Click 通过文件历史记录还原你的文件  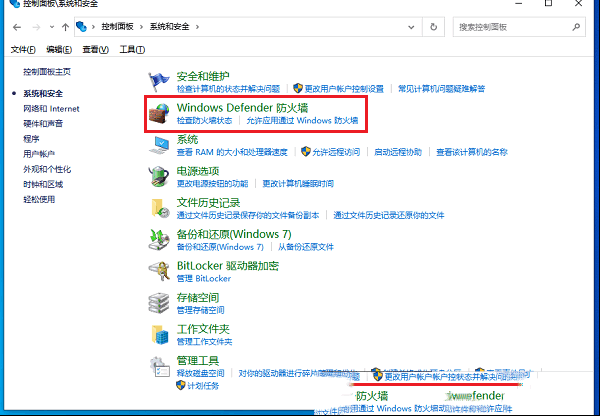tap(389, 215)
